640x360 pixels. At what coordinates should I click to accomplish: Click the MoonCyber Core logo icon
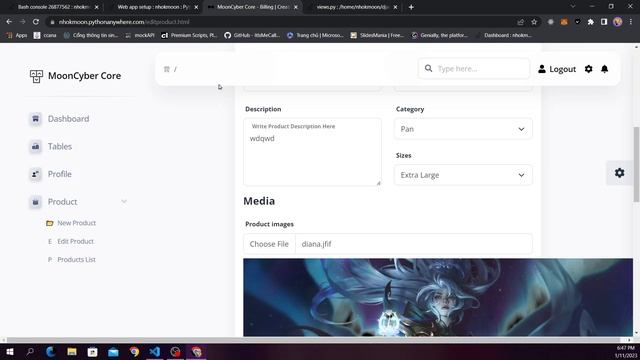click(x=36, y=76)
